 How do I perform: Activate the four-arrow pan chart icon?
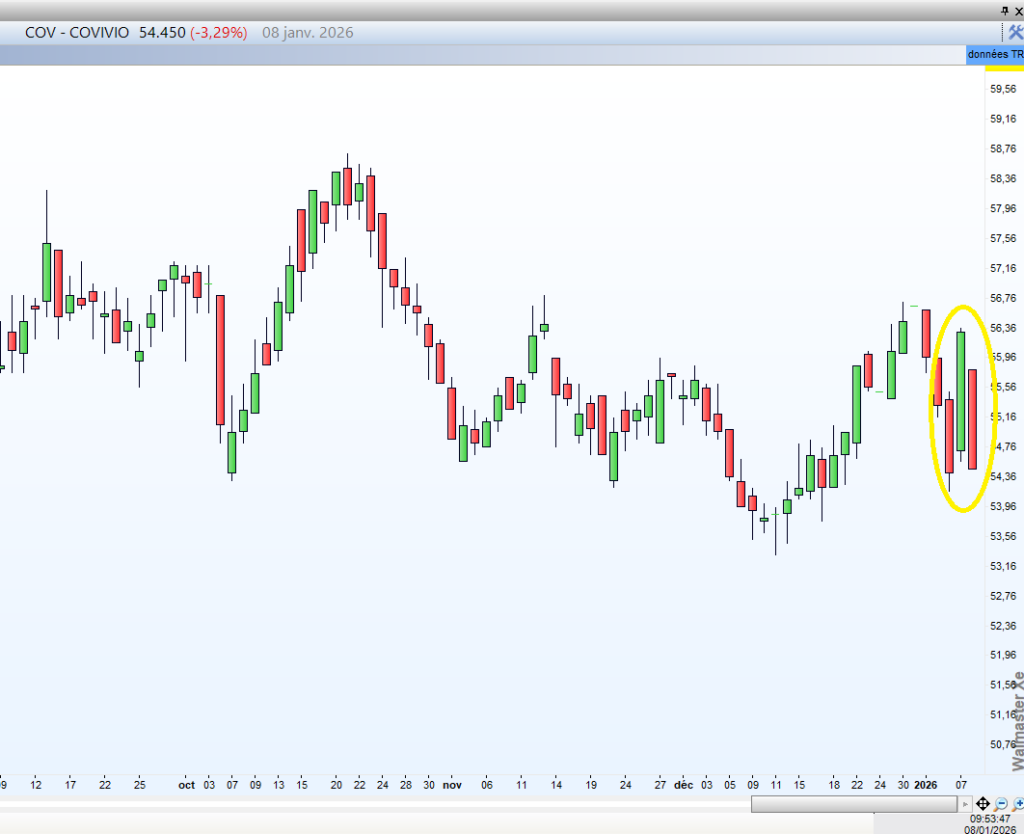982,804
